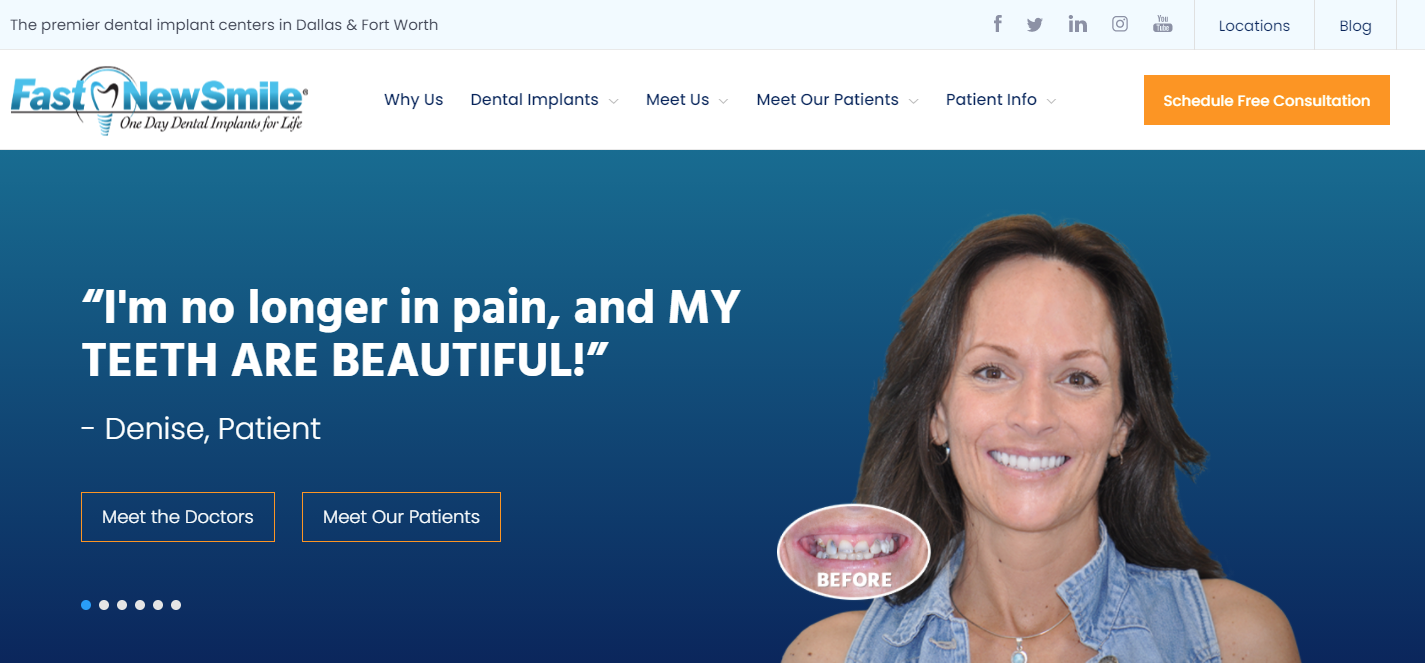Select the first active slider dot
The height and width of the screenshot is (663, 1425).
(86, 605)
